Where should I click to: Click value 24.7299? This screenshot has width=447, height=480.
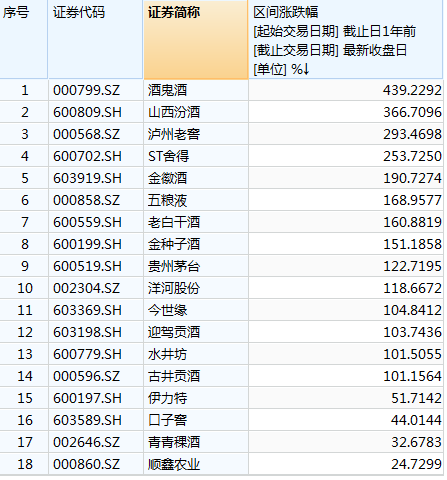coord(416,464)
